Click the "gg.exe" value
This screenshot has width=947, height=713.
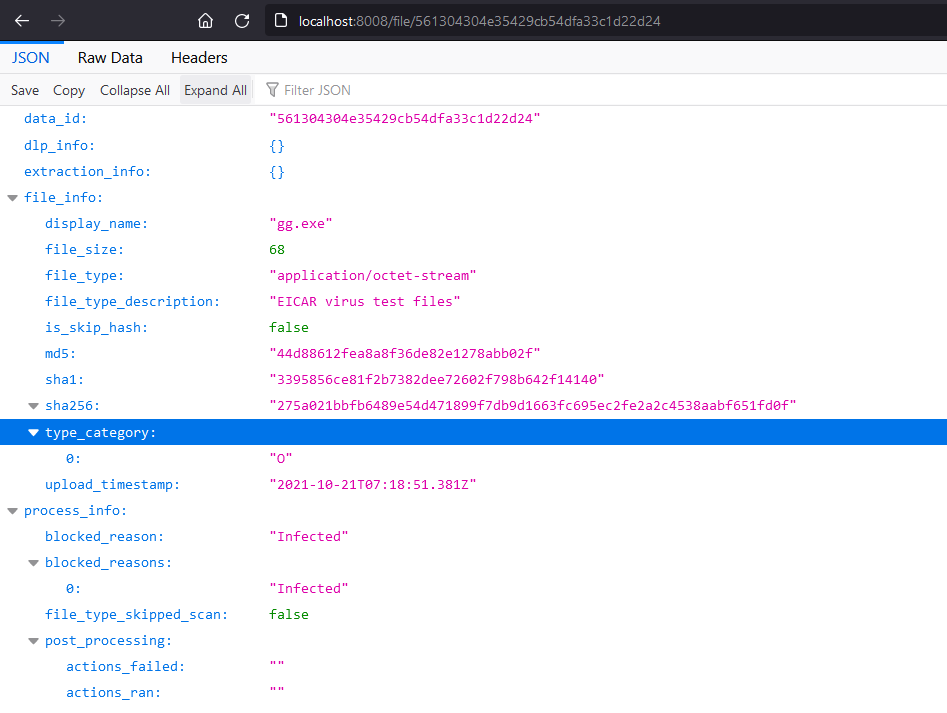coord(301,224)
